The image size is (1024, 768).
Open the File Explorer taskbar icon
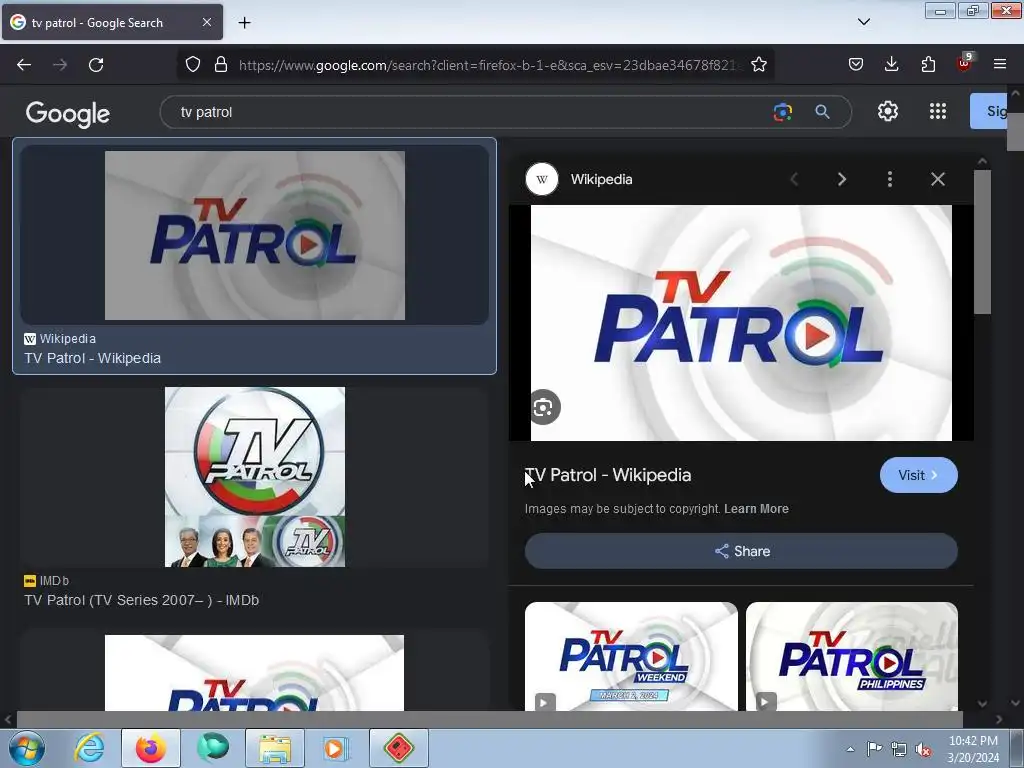pyautogui.click(x=275, y=748)
